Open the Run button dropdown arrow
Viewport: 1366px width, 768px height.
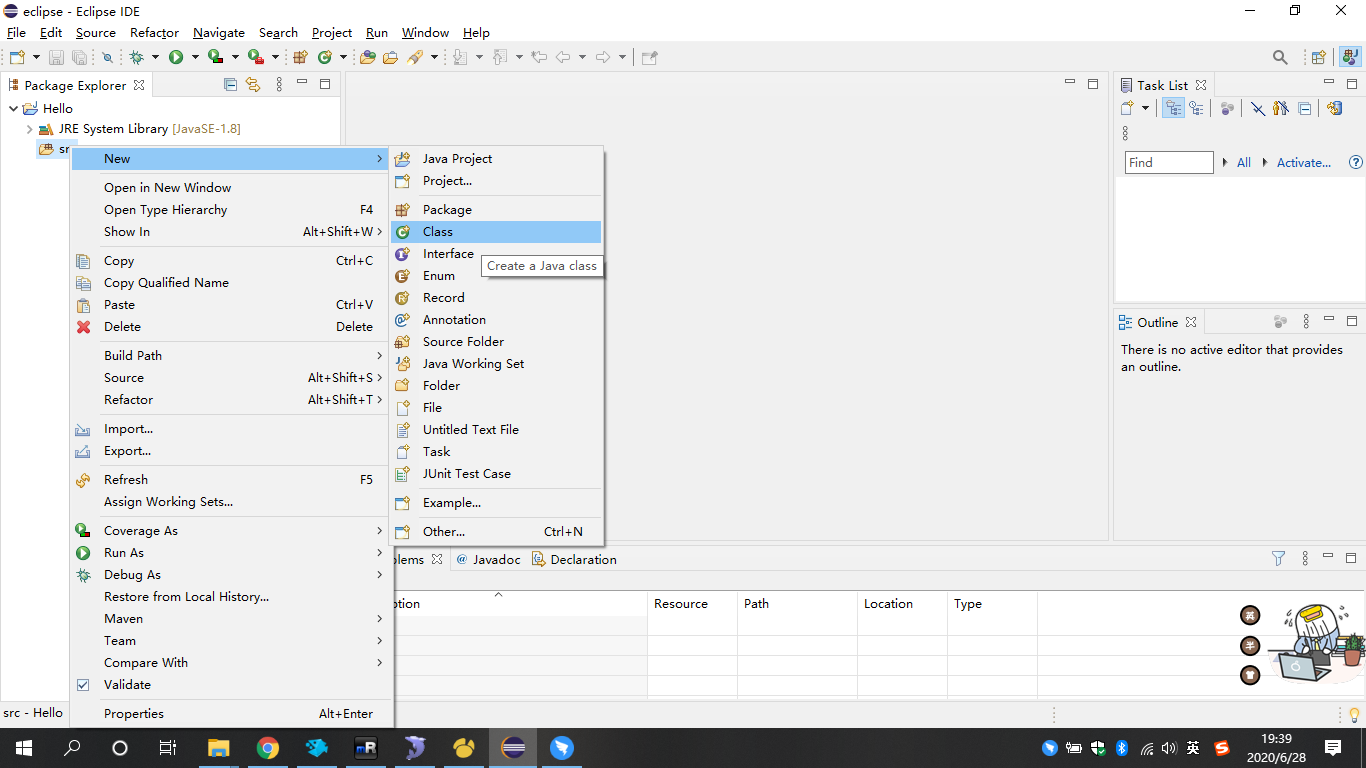[195, 57]
